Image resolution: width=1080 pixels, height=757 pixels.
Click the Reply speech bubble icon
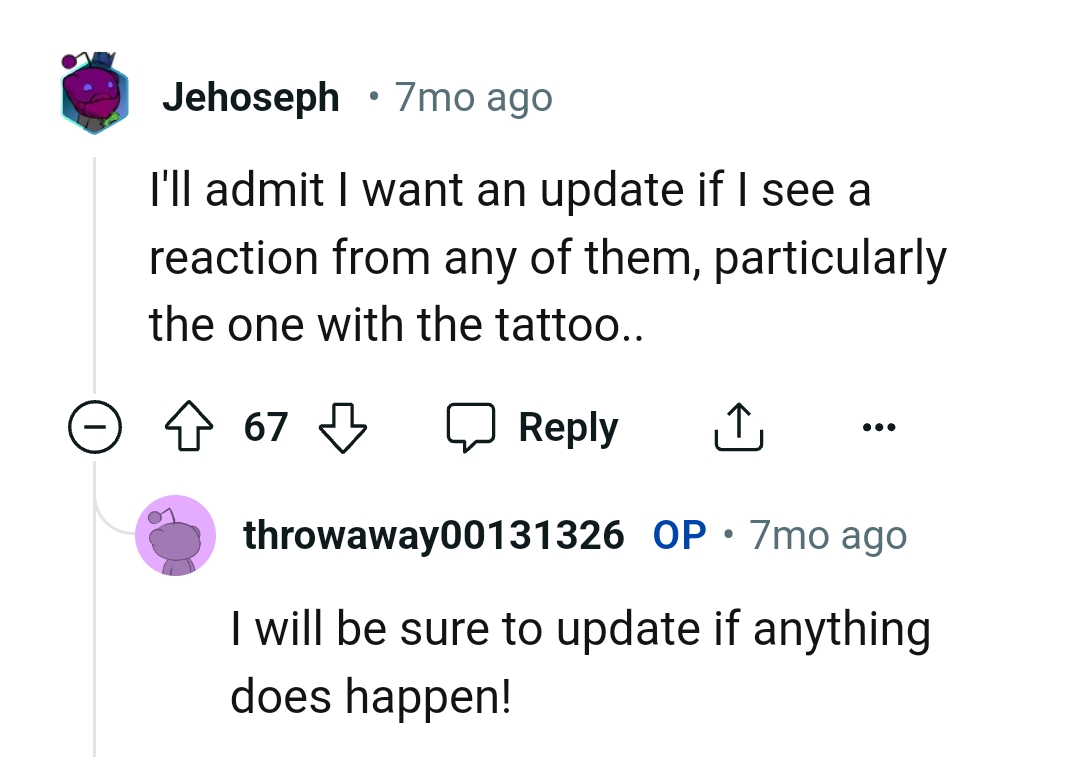(x=472, y=426)
